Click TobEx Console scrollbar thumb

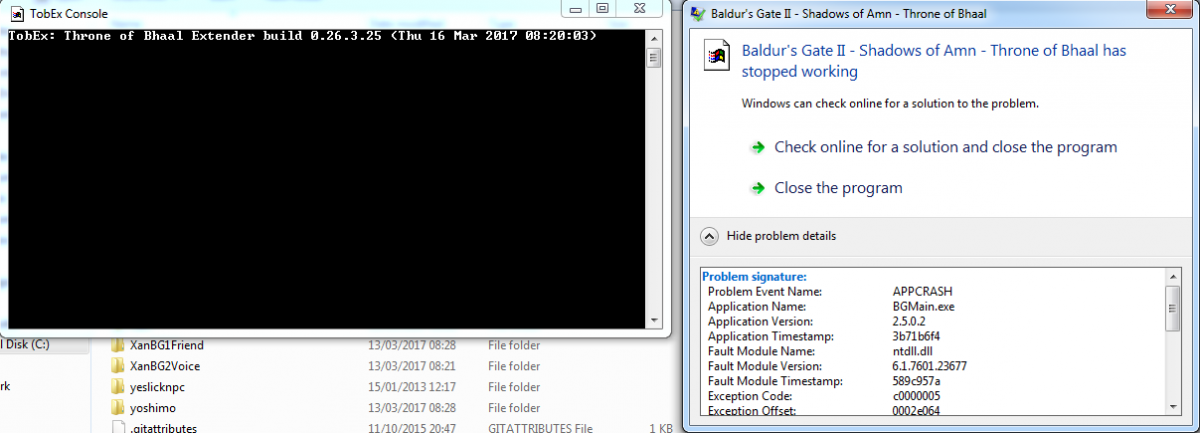point(654,57)
